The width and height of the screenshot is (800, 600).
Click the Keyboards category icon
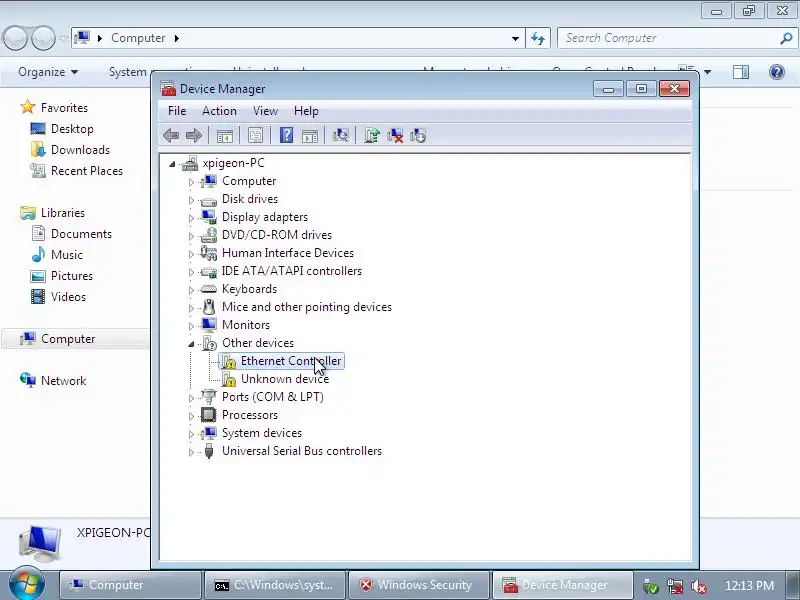[208, 289]
